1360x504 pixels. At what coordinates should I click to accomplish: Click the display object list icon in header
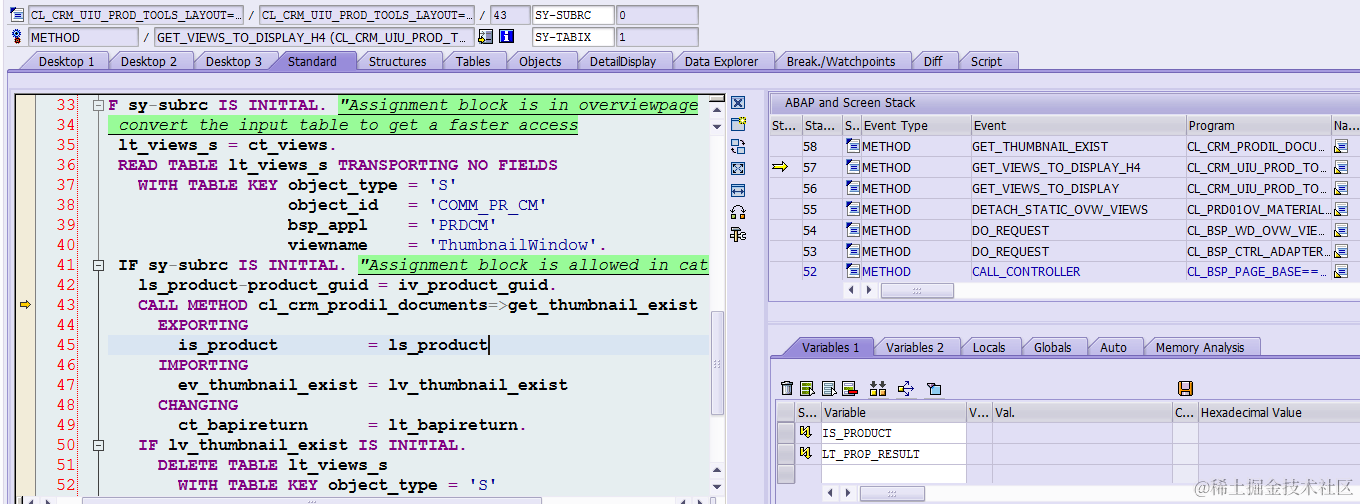coord(486,37)
